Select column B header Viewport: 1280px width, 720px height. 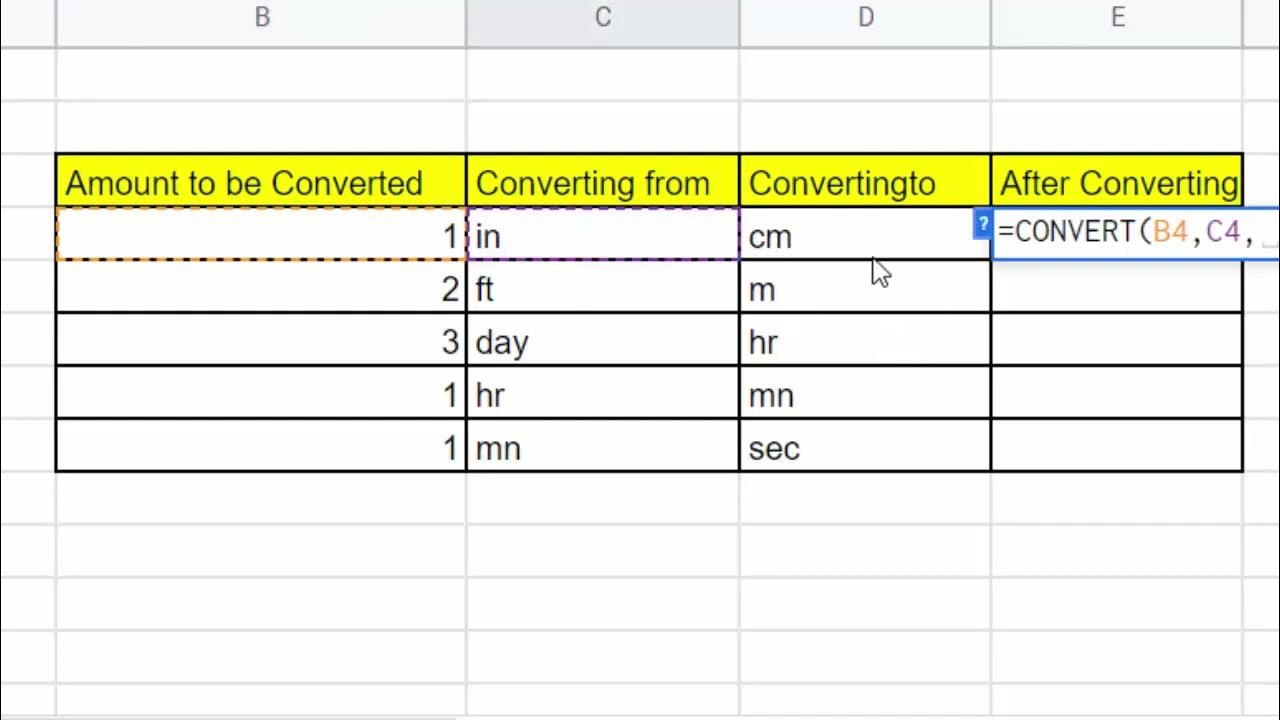click(261, 18)
